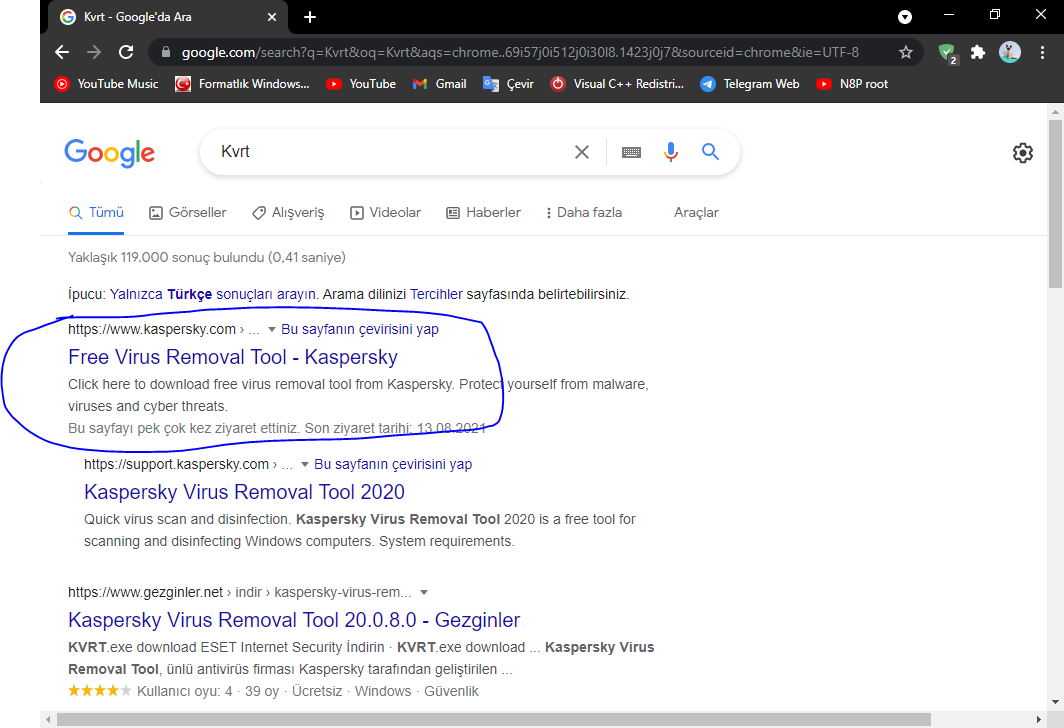Click the star rating of Gezginler result
Viewport: 1064px width, 728px height.
click(x=99, y=691)
